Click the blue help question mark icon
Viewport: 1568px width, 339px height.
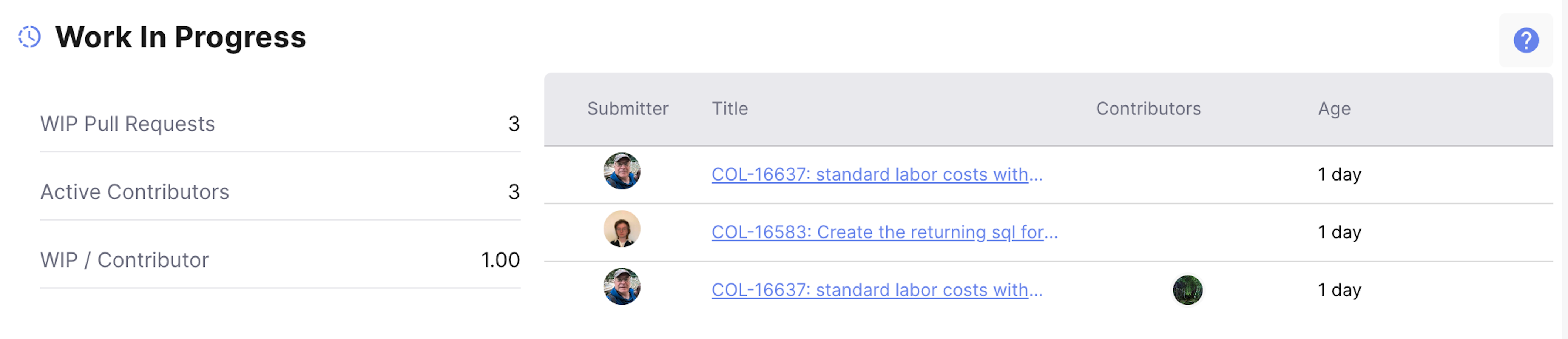pyautogui.click(x=1525, y=41)
